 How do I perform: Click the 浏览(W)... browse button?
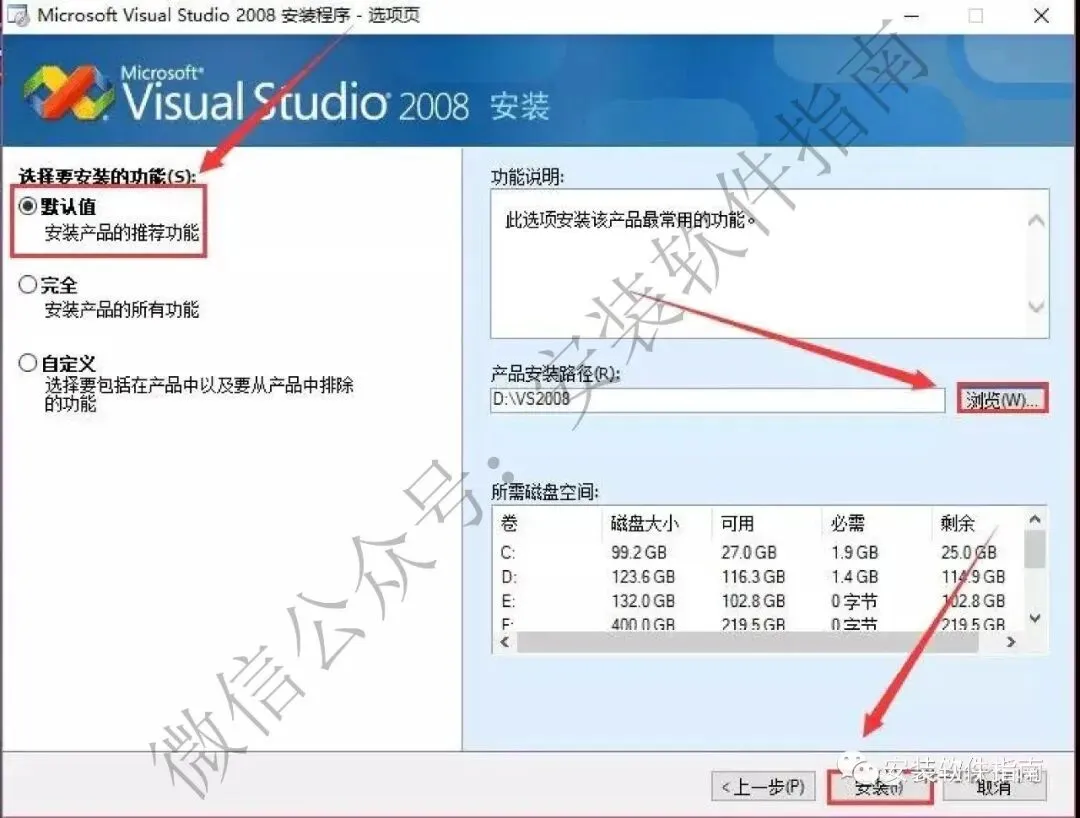coord(1002,399)
